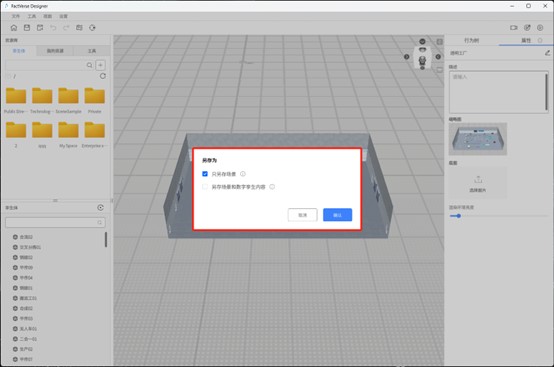
Task: Rotate the view left with the navigation arrow
Action: click(x=406, y=57)
